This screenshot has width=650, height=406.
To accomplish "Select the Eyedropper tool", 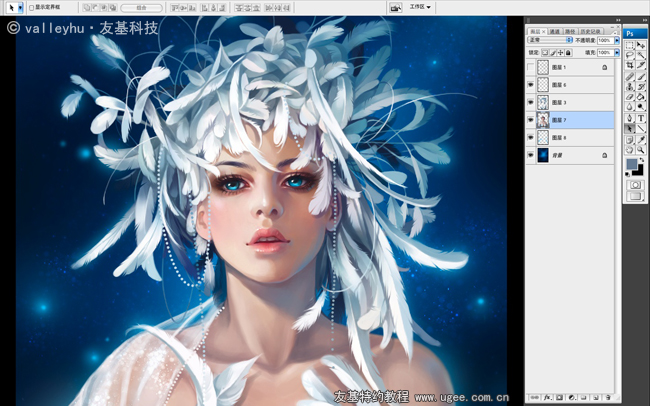I will point(641,140).
